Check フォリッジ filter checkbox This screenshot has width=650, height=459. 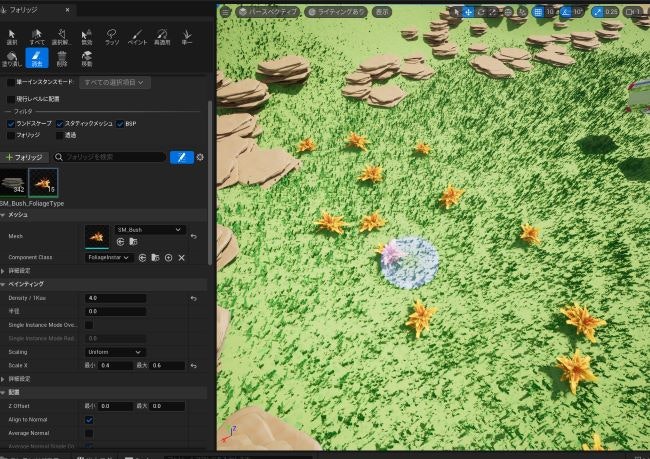click(x=11, y=136)
